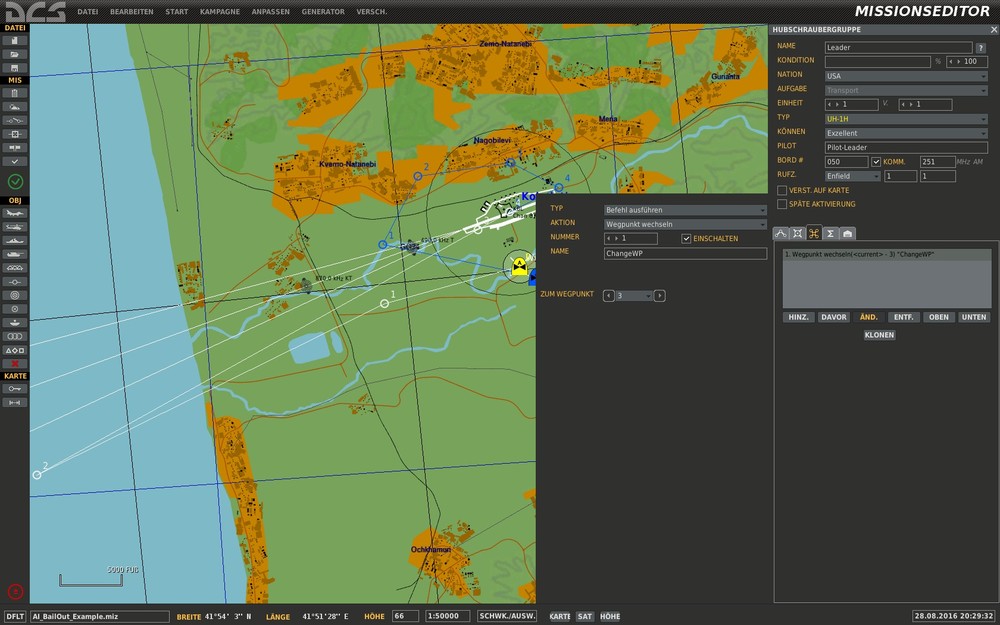Select the ship group tool in sidebar
Screen dimensions: 1000x625
pyautogui.click(x=15, y=241)
